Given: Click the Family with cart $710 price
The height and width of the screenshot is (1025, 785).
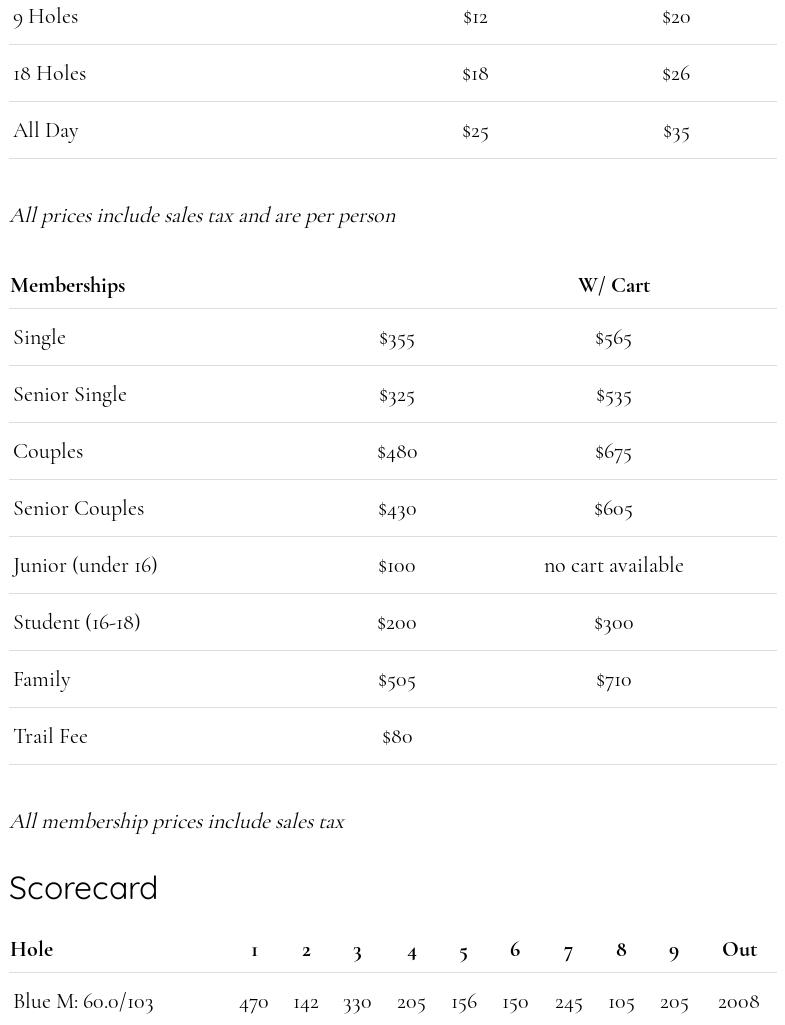Looking at the screenshot, I should pyautogui.click(x=613, y=680).
